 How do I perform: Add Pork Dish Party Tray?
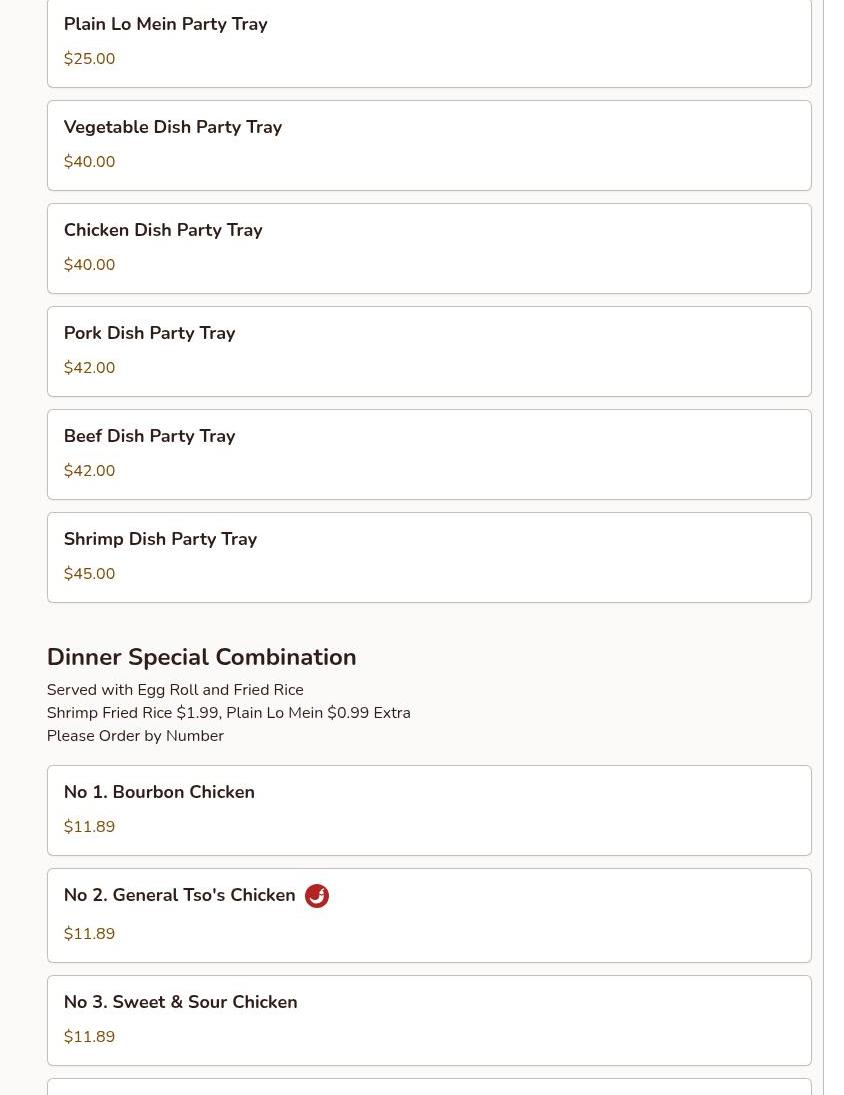point(149,333)
